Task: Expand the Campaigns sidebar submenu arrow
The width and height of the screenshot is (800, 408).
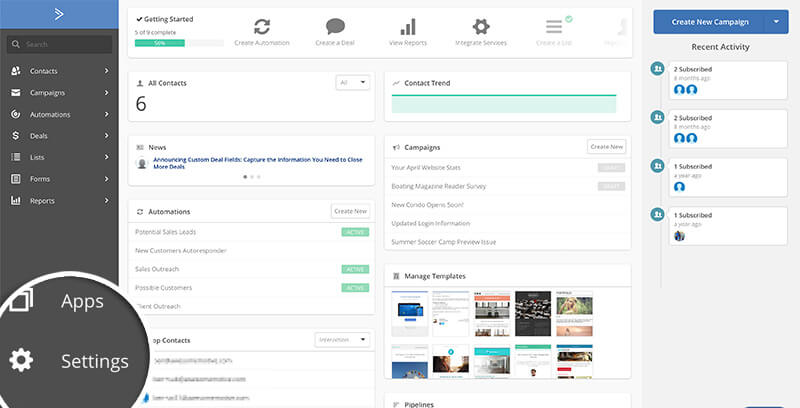Action: click(107, 92)
